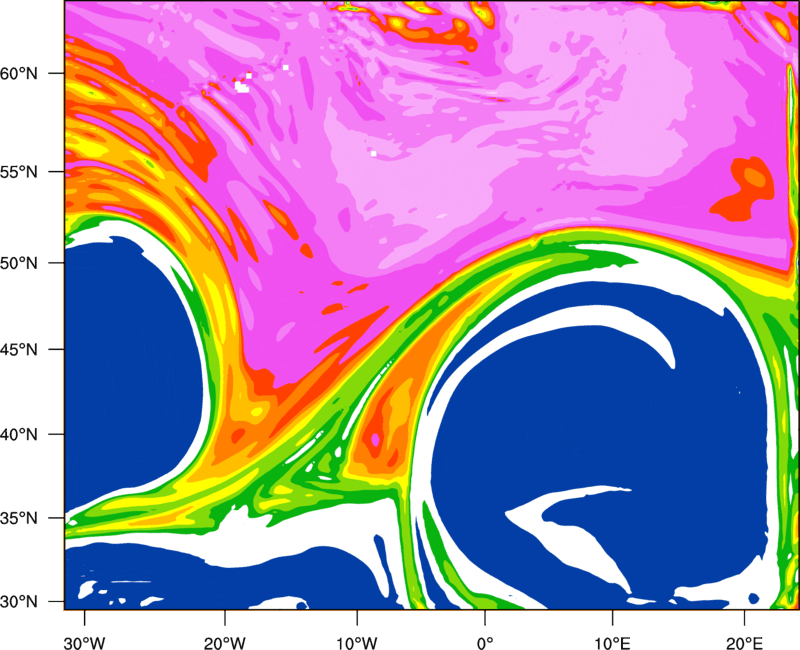Click the 20°W longitude label
The width and height of the screenshot is (800, 650).
coord(224,643)
